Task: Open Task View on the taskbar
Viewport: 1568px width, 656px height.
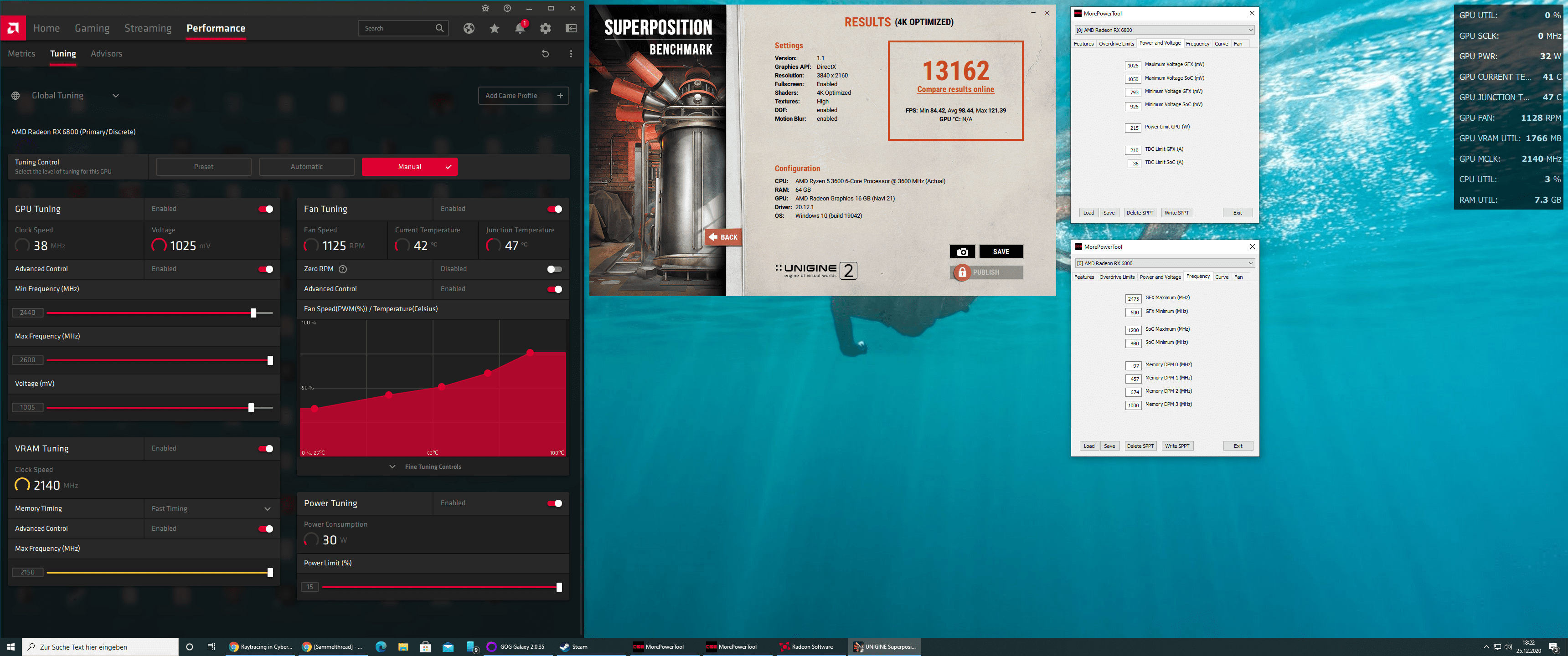Action: click(211, 647)
